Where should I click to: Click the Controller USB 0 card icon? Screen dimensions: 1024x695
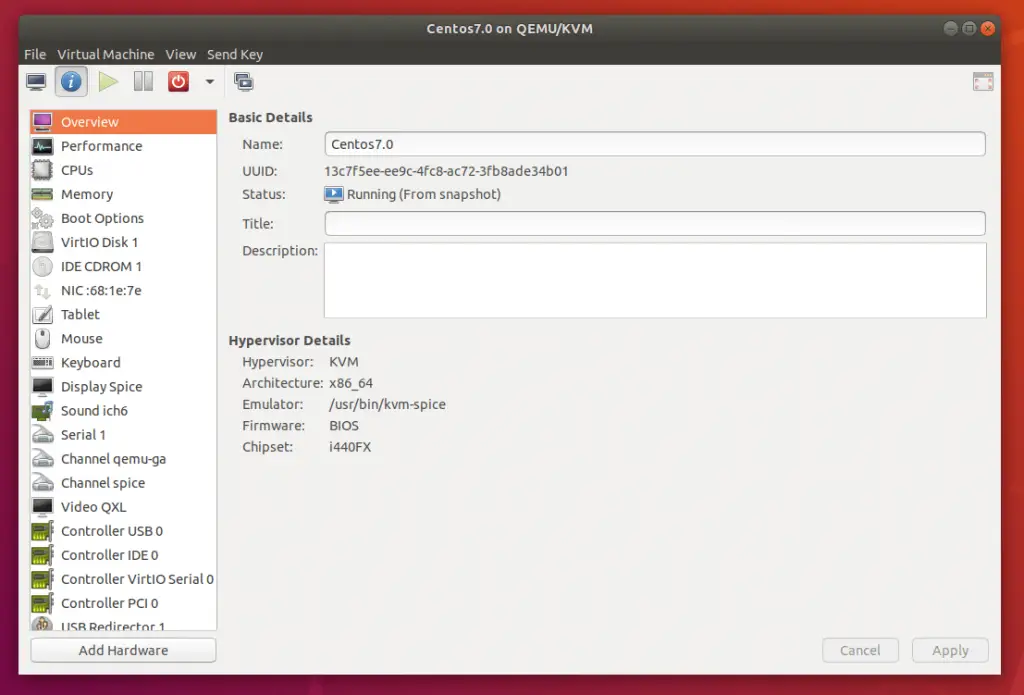tap(42, 531)
